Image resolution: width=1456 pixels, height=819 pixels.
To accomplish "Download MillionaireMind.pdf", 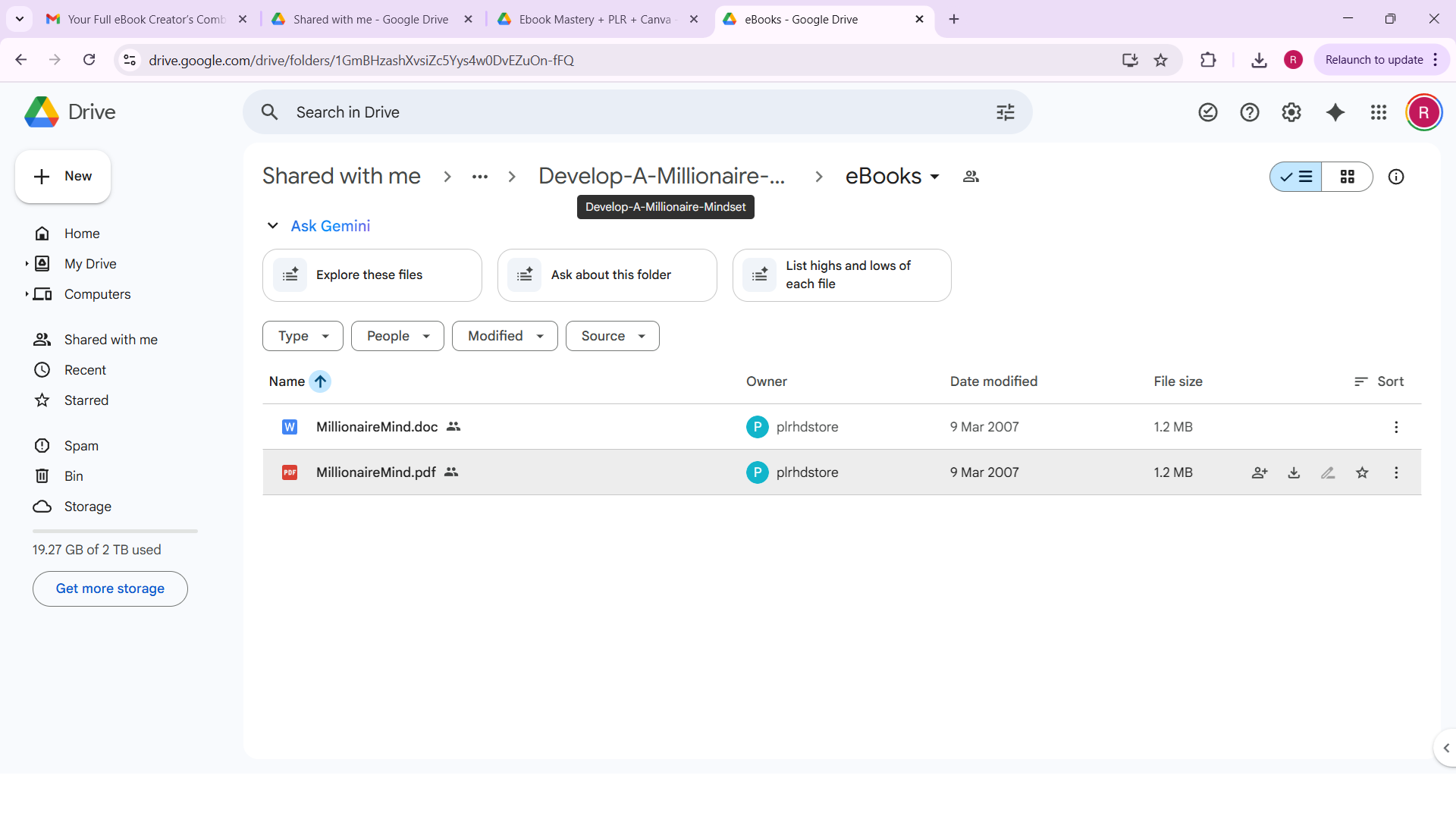I will [1294, 472].
